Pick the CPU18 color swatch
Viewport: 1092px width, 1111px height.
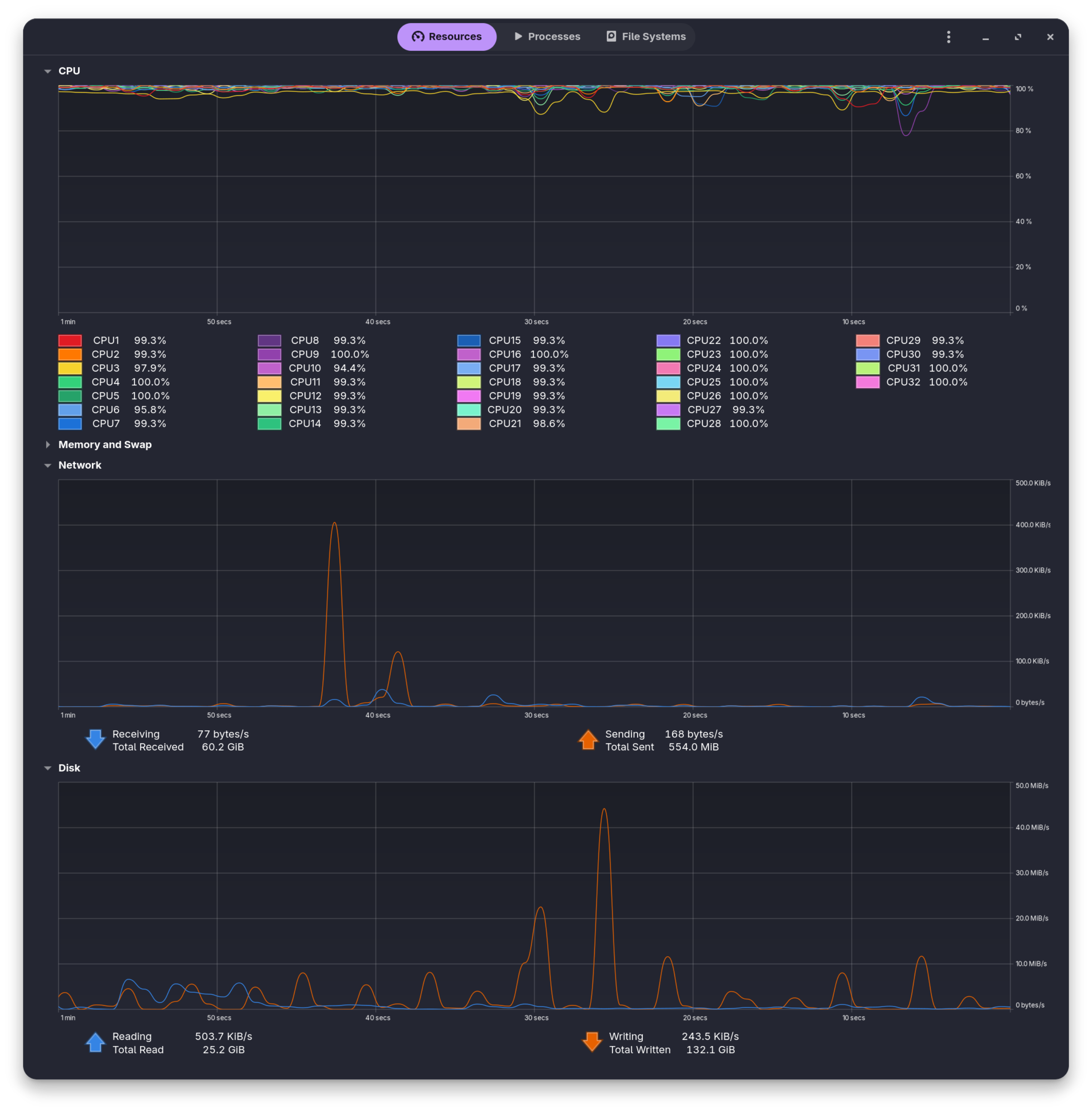coord(469,382)
